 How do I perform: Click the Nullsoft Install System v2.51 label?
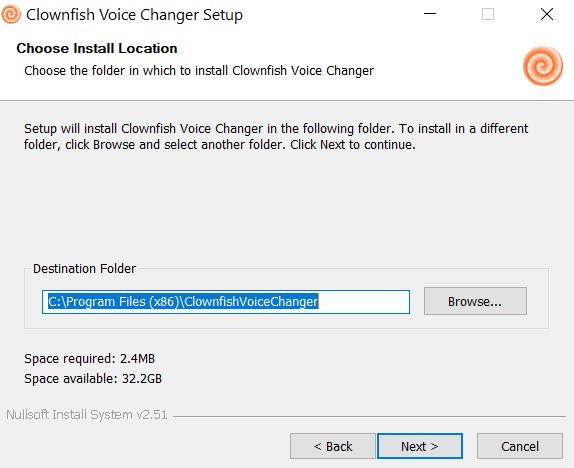(87, 415)
